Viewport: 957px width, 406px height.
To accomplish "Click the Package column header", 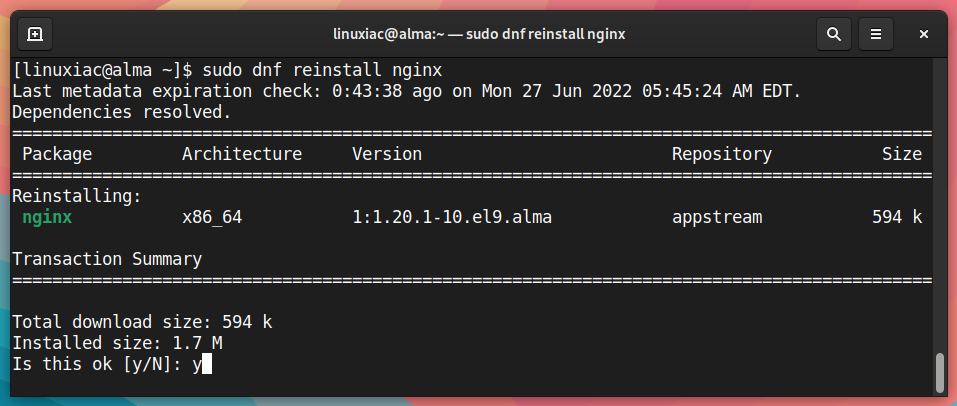I will pyautogui.click(x=57, y=154).
